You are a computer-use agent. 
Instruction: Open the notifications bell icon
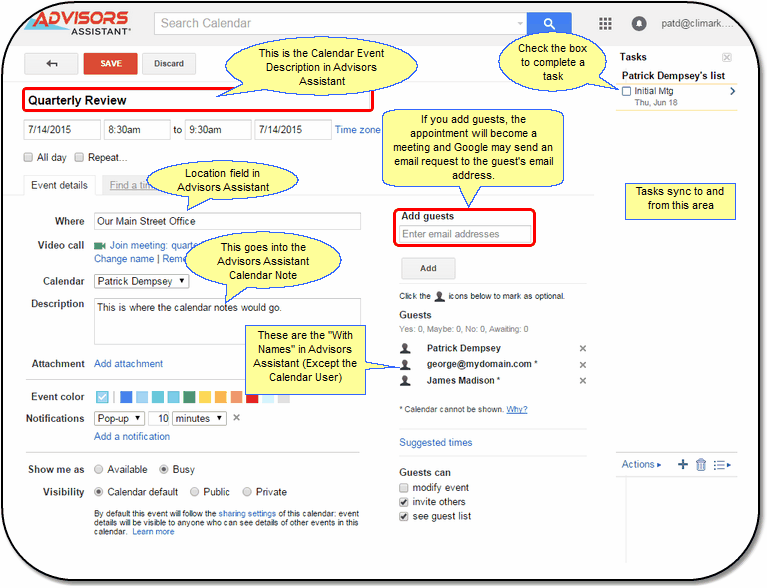coord(639,23)
